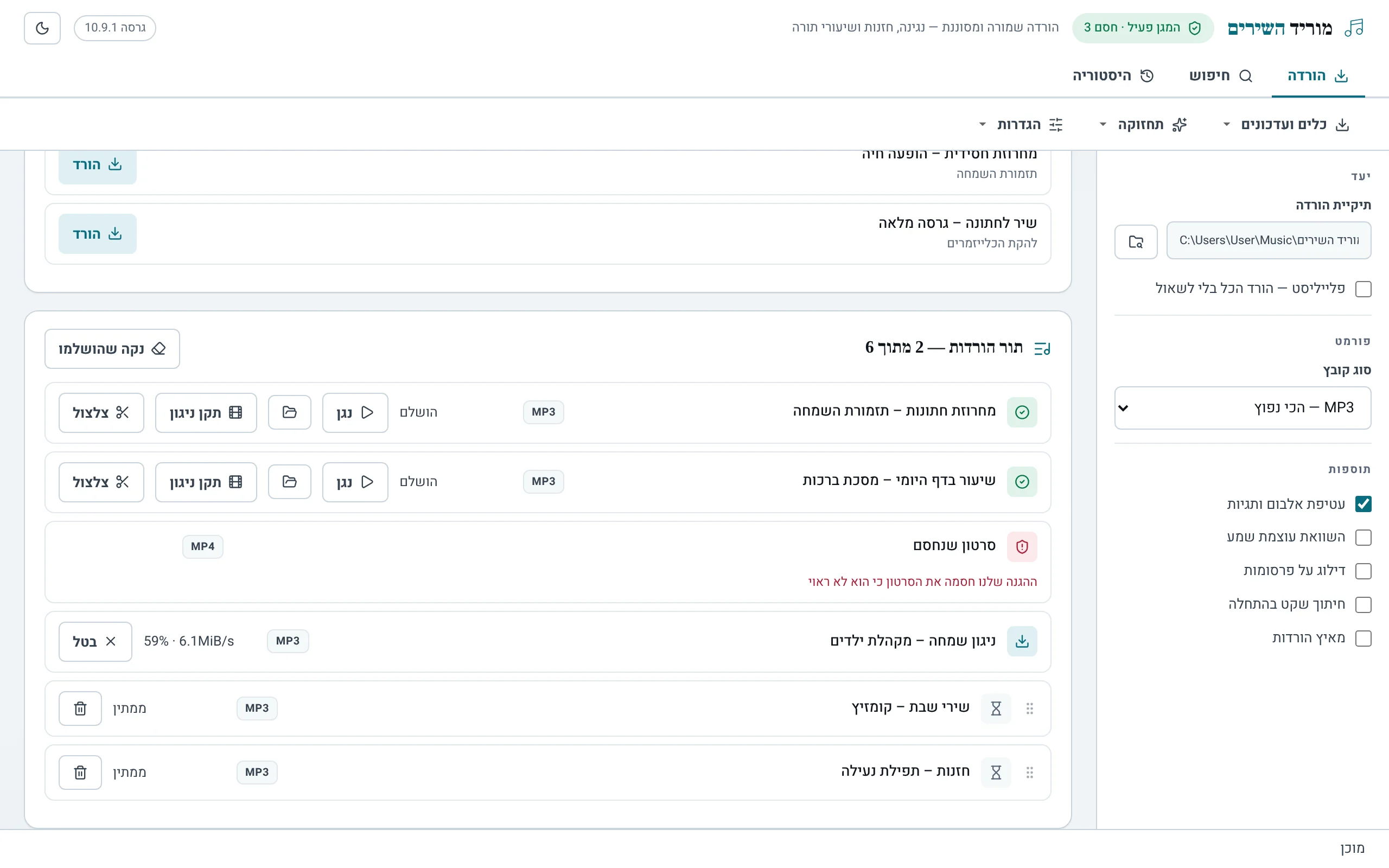Disable עטיפת אלבום ותגיות checkbox

coord(1363,504)
